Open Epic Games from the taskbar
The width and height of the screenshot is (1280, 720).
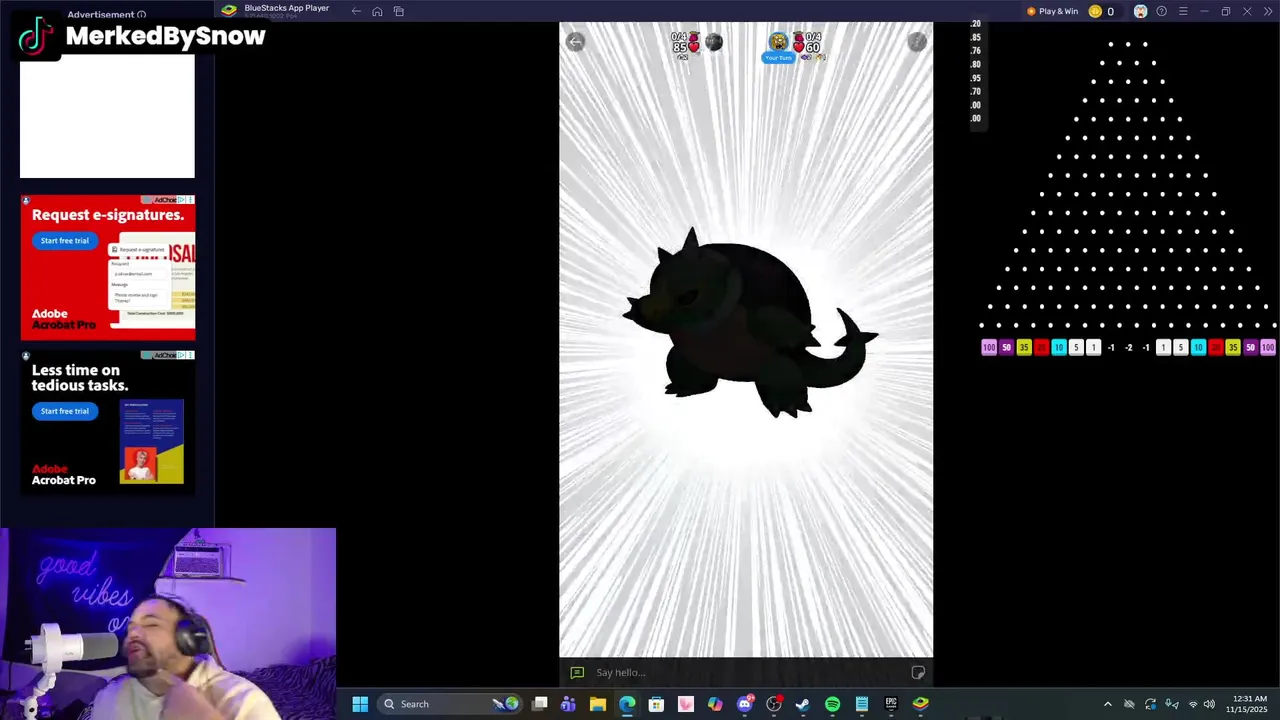pyautogui.click(x=891, y=704)
